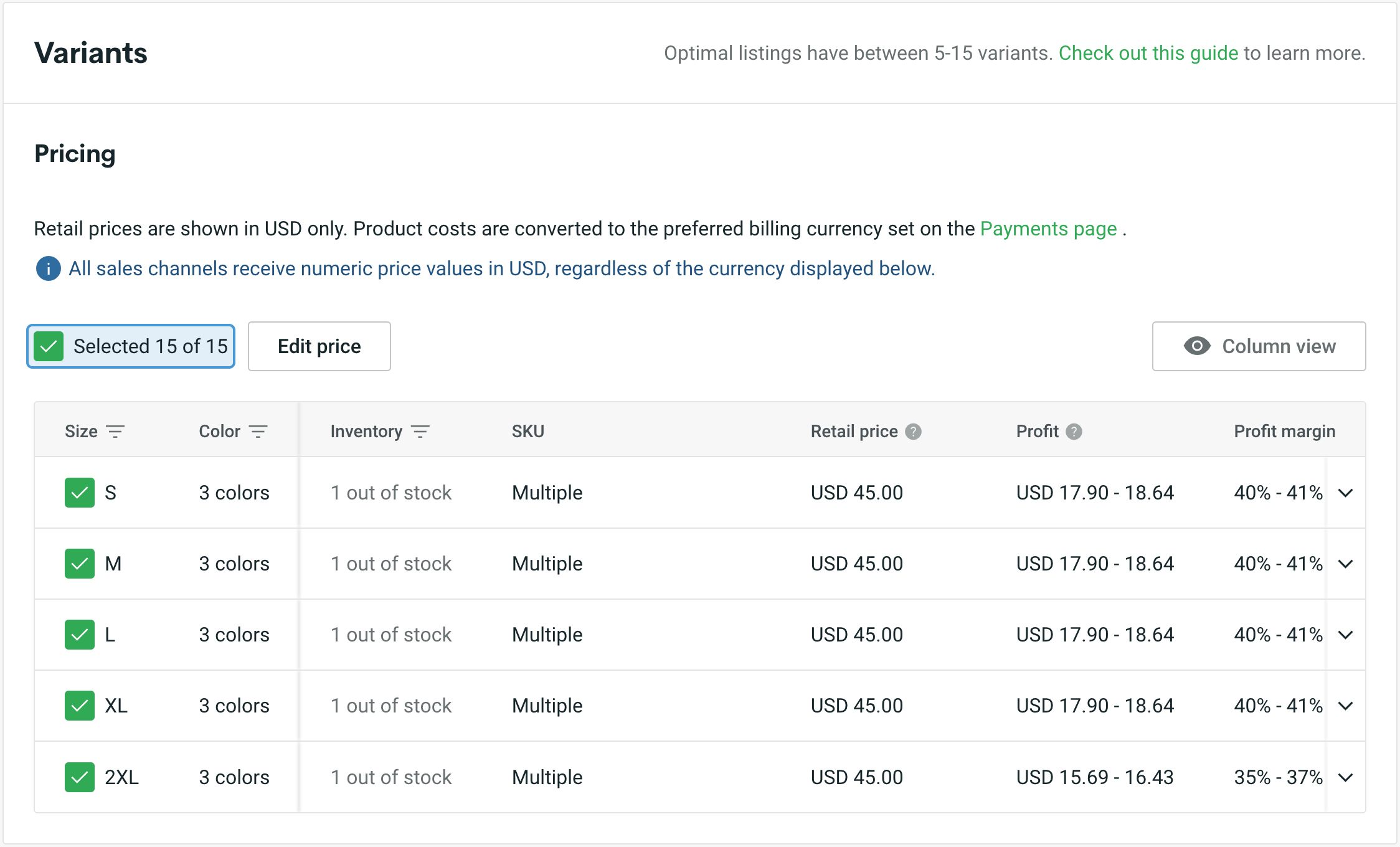This screenshot has width=1400, height=847.
Task: Click the blue info icon beside sales channels note
Action: pyautogui.click(x=49, y=269)
